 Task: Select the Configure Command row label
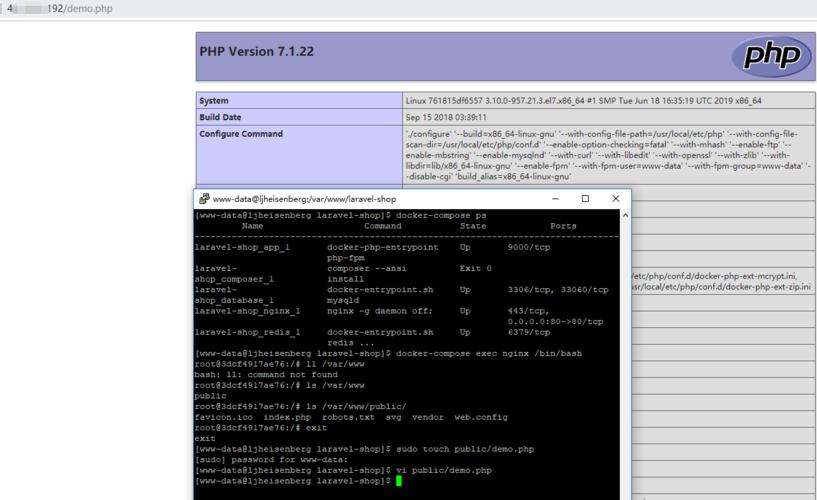pyautogui.click(x=241, y=134)
